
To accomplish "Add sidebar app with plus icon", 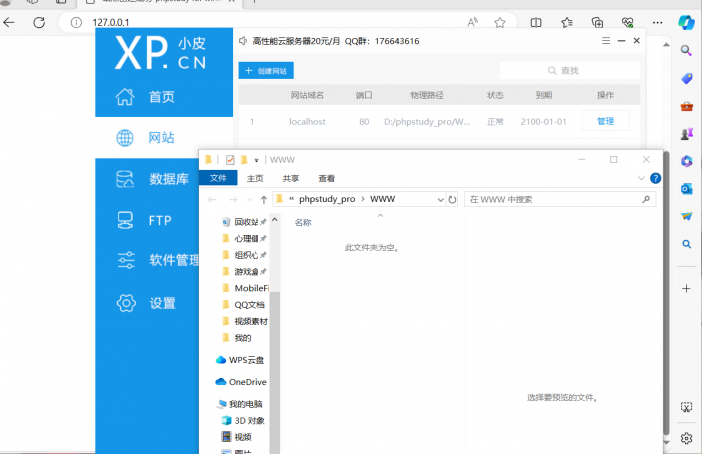I will point(686,288).
